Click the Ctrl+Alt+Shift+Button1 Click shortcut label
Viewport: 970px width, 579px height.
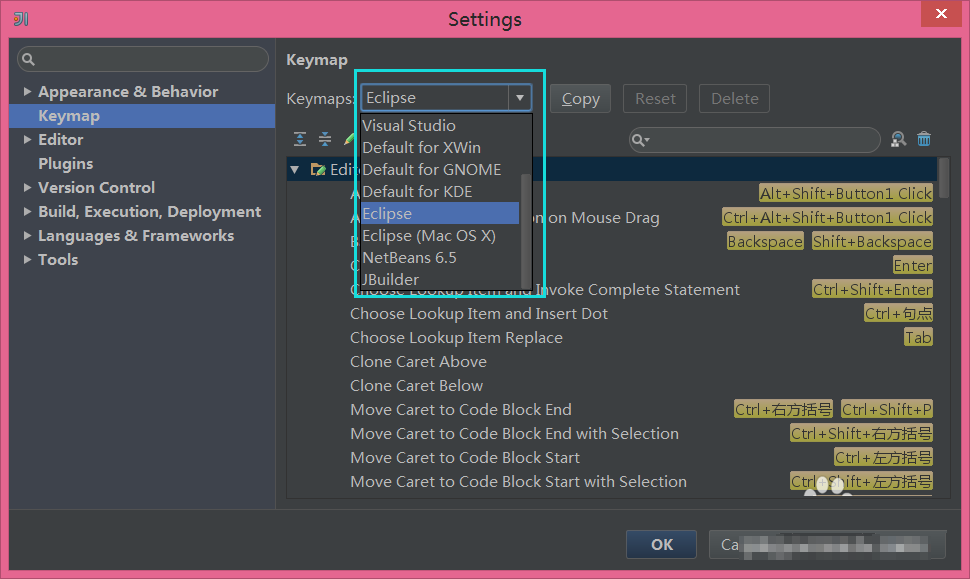[827, 218]
